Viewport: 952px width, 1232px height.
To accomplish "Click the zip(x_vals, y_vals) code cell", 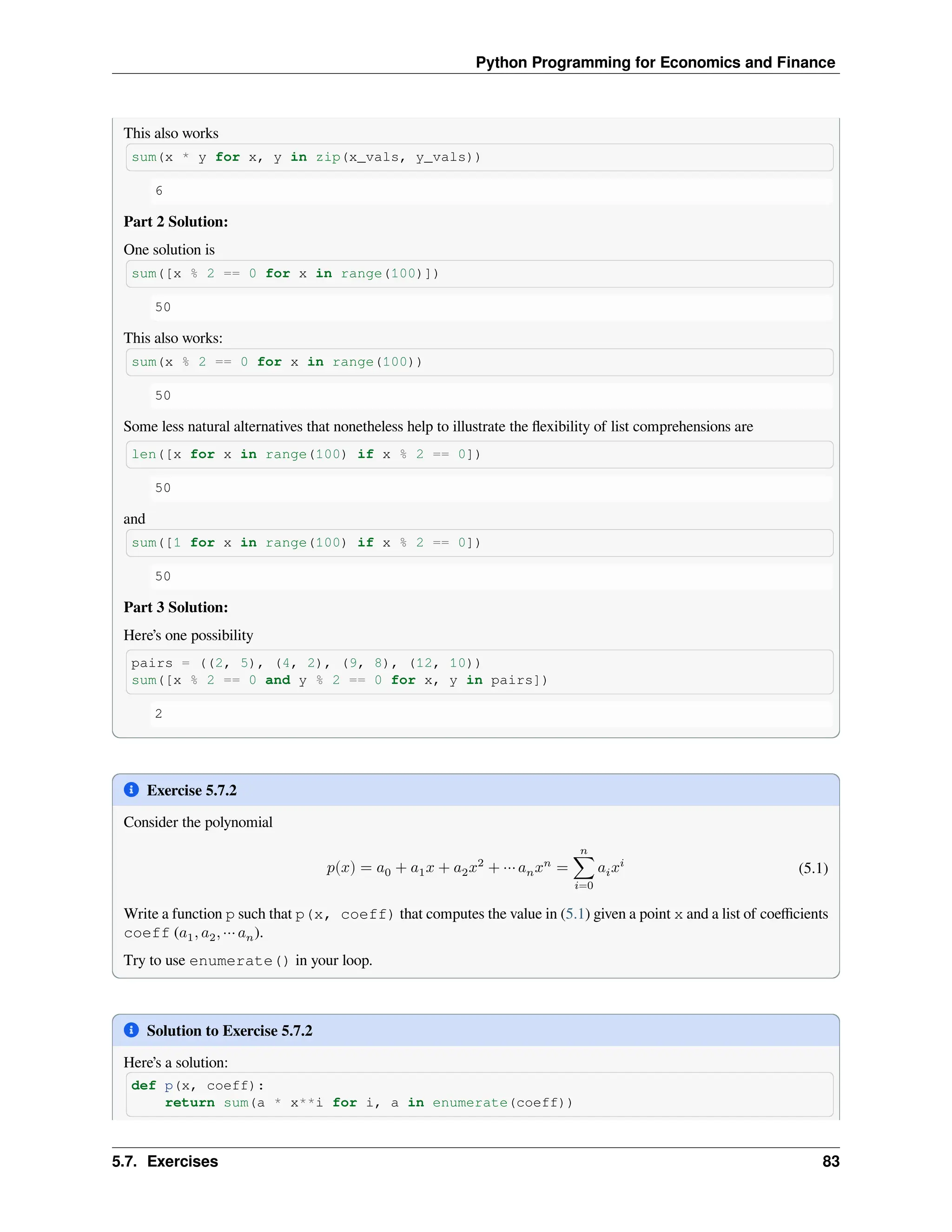I will [479, 158].
